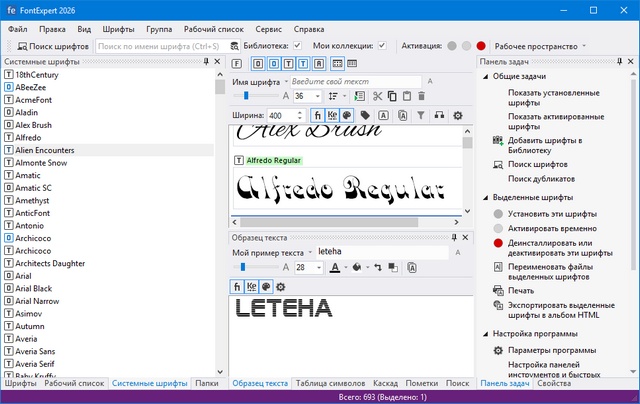Pin the Панель задач panel
Viewport: 640px width, 404px height.
pyautogui.click(x=620, y=62)
